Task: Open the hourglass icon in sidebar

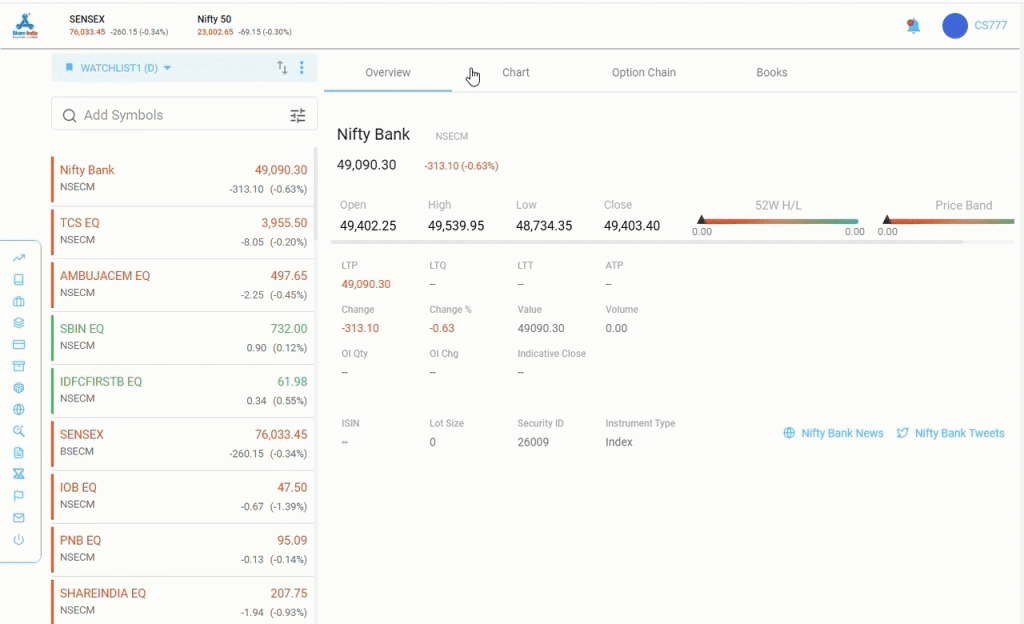Action: [x=18, y=474]
